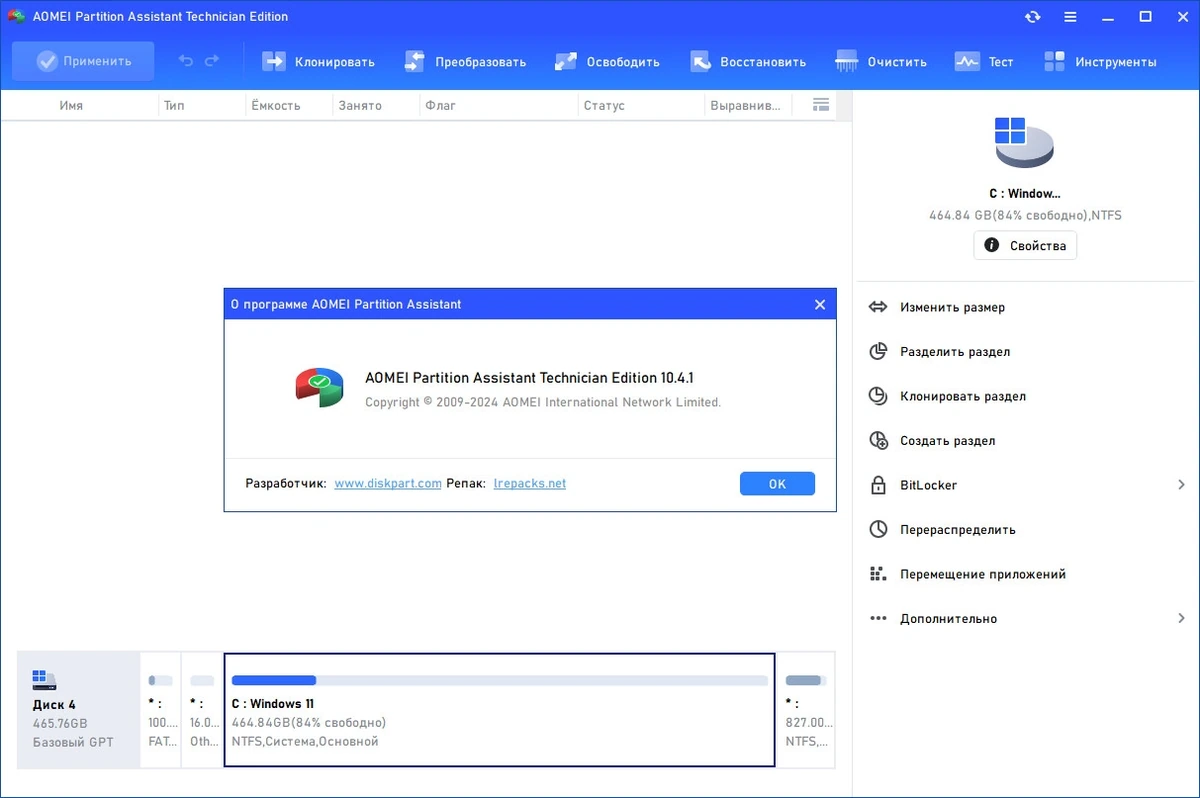
Task: Select Разделить раздел in side panel
Action: point(954,352)
